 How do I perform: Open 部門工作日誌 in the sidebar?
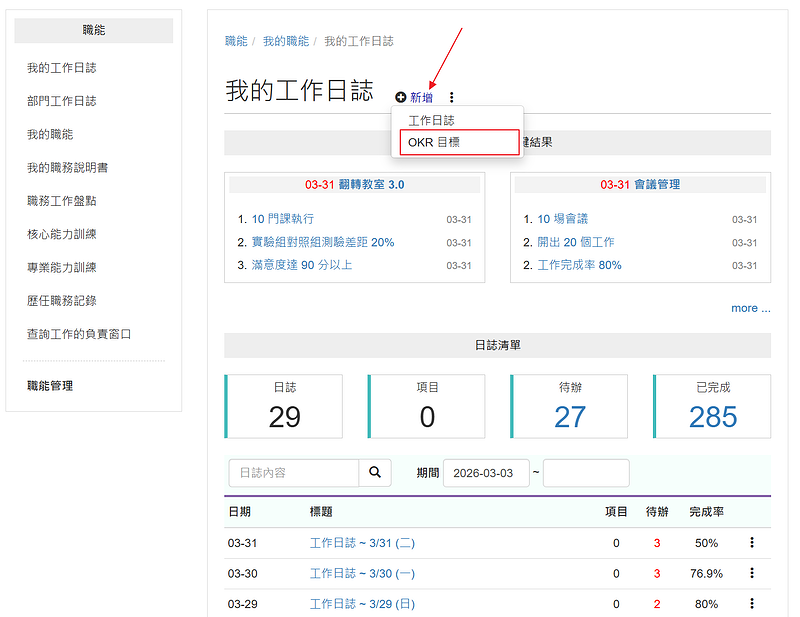[61, 101]
